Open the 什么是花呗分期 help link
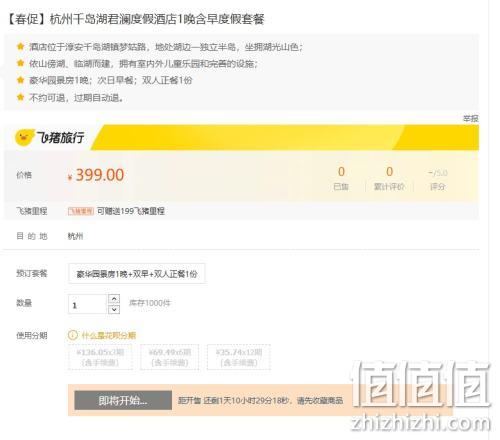Viewport: 500px width, 440px height. [109, 335]
